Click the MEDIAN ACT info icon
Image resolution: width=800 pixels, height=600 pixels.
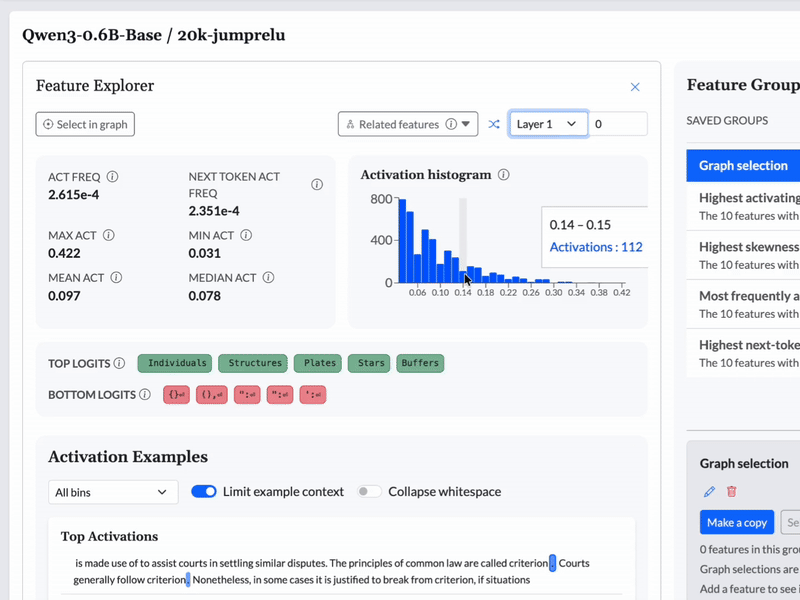pyautogui.click(x=268, y=278)
